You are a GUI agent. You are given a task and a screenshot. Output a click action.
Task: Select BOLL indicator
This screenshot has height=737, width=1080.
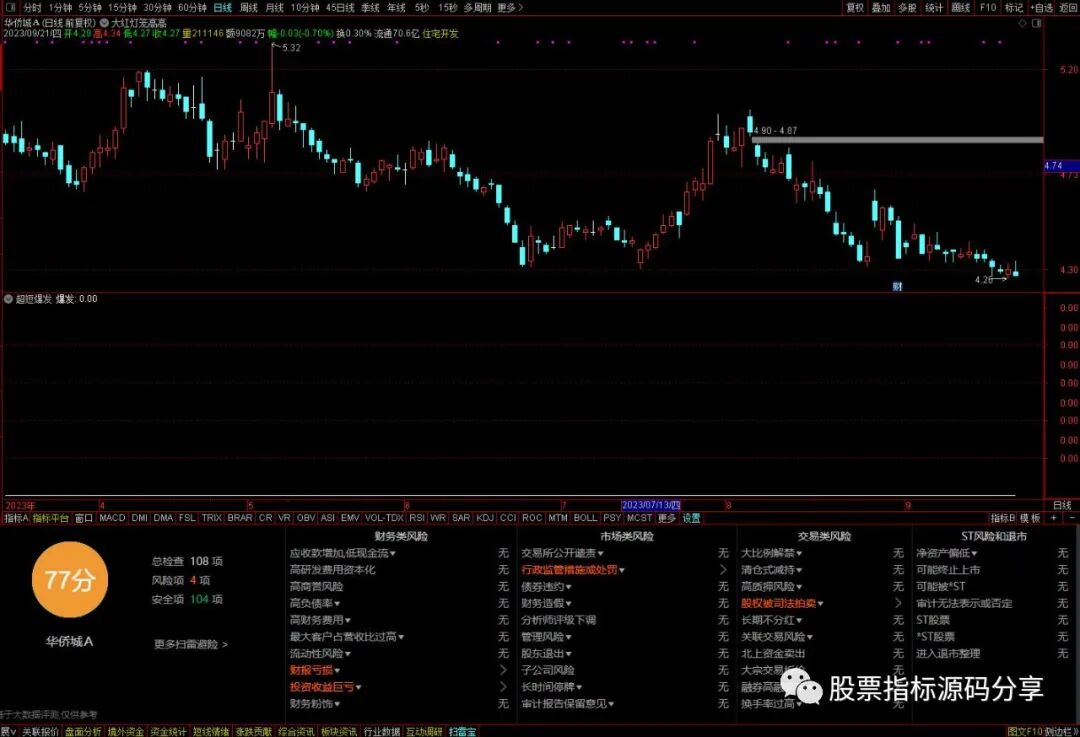coord(585,518)
